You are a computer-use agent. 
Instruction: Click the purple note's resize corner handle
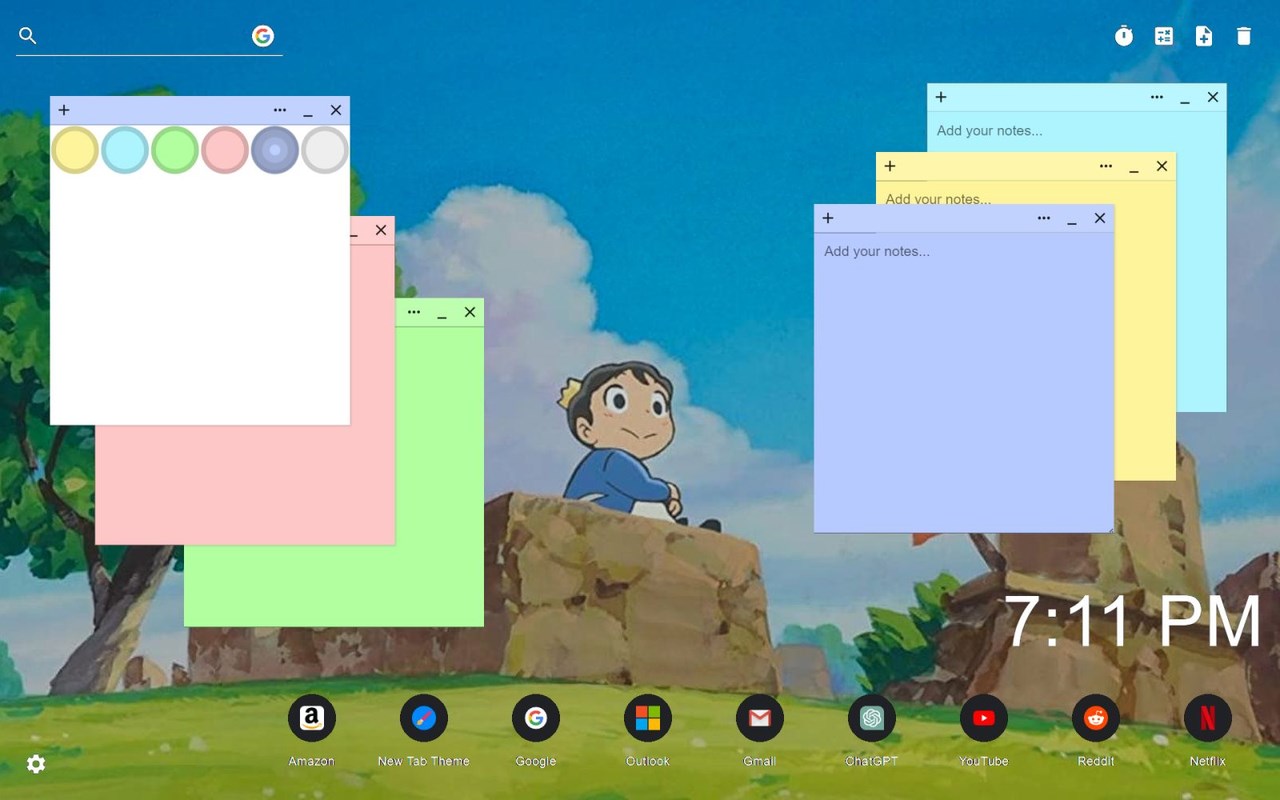(x=1109, y=528)
